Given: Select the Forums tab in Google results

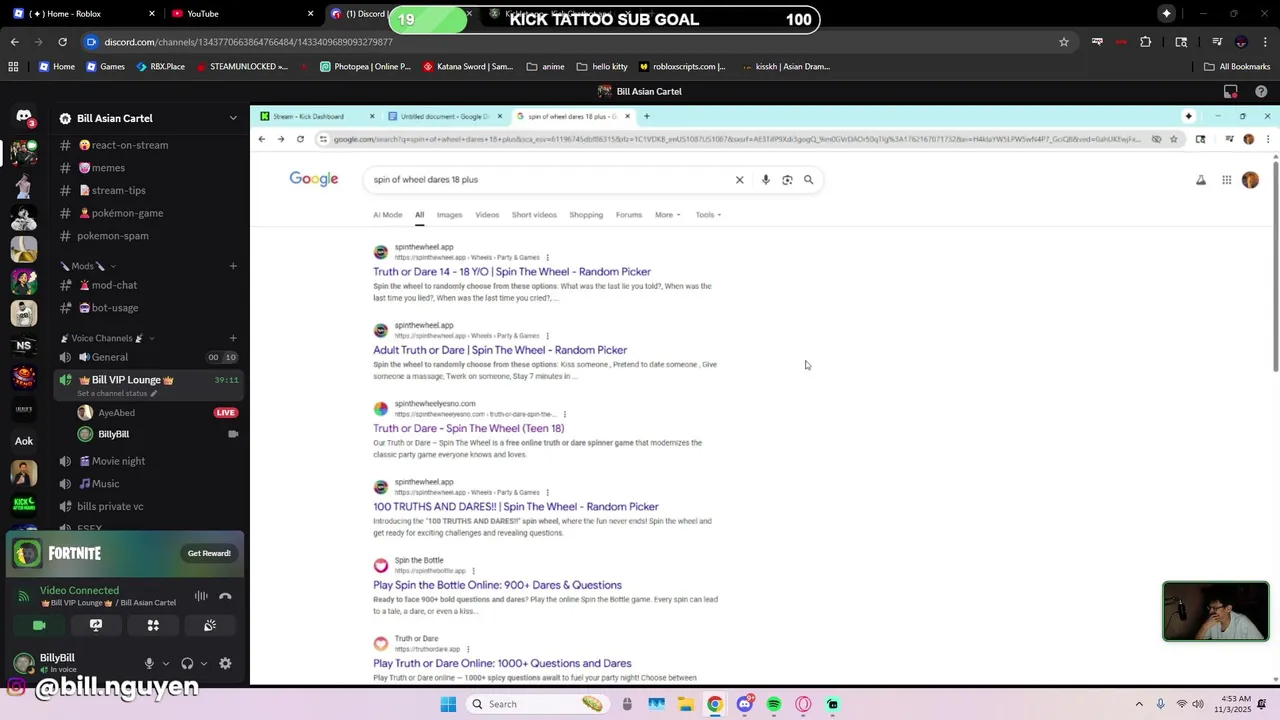Looking at the screenshot, I should [x=629, y=215].
